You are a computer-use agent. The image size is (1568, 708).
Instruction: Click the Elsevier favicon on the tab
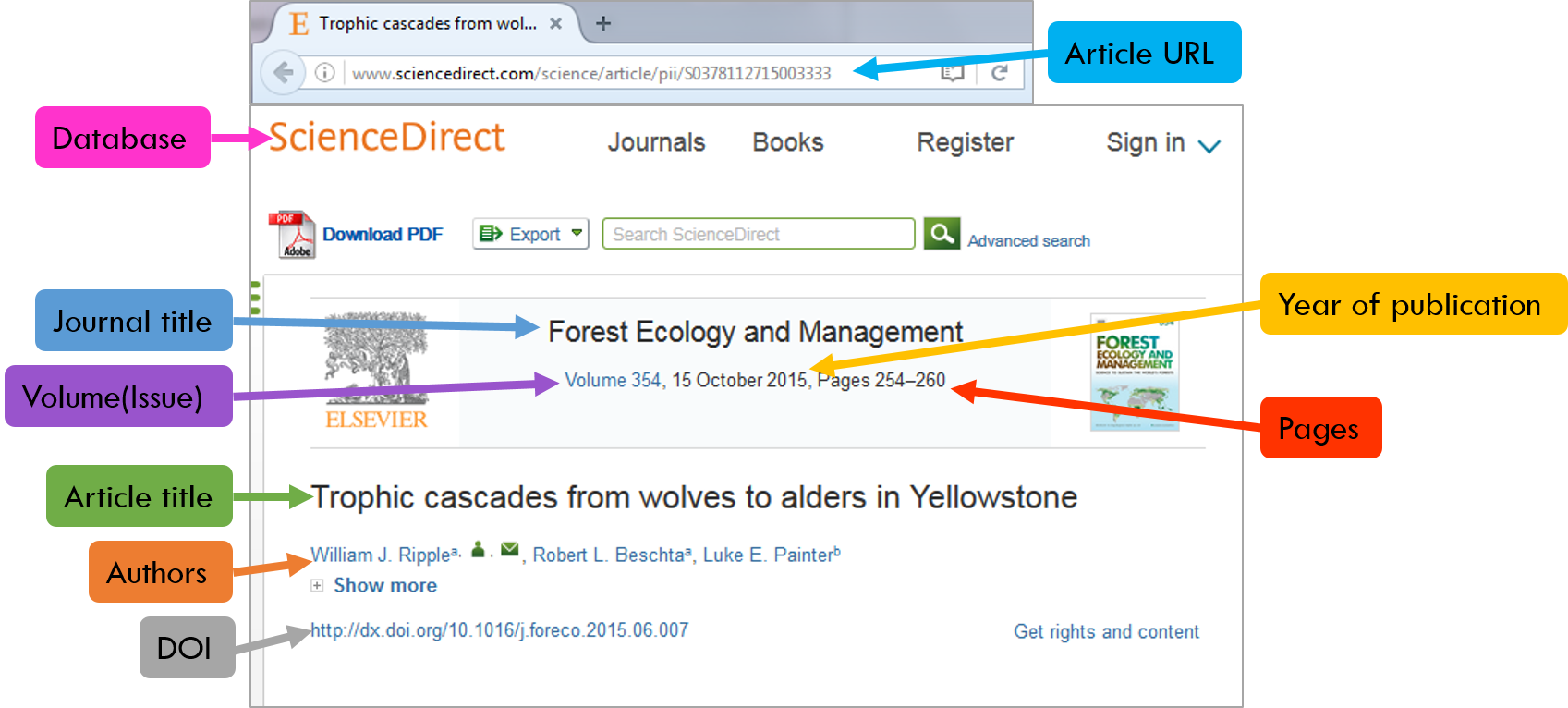(298, 23)
